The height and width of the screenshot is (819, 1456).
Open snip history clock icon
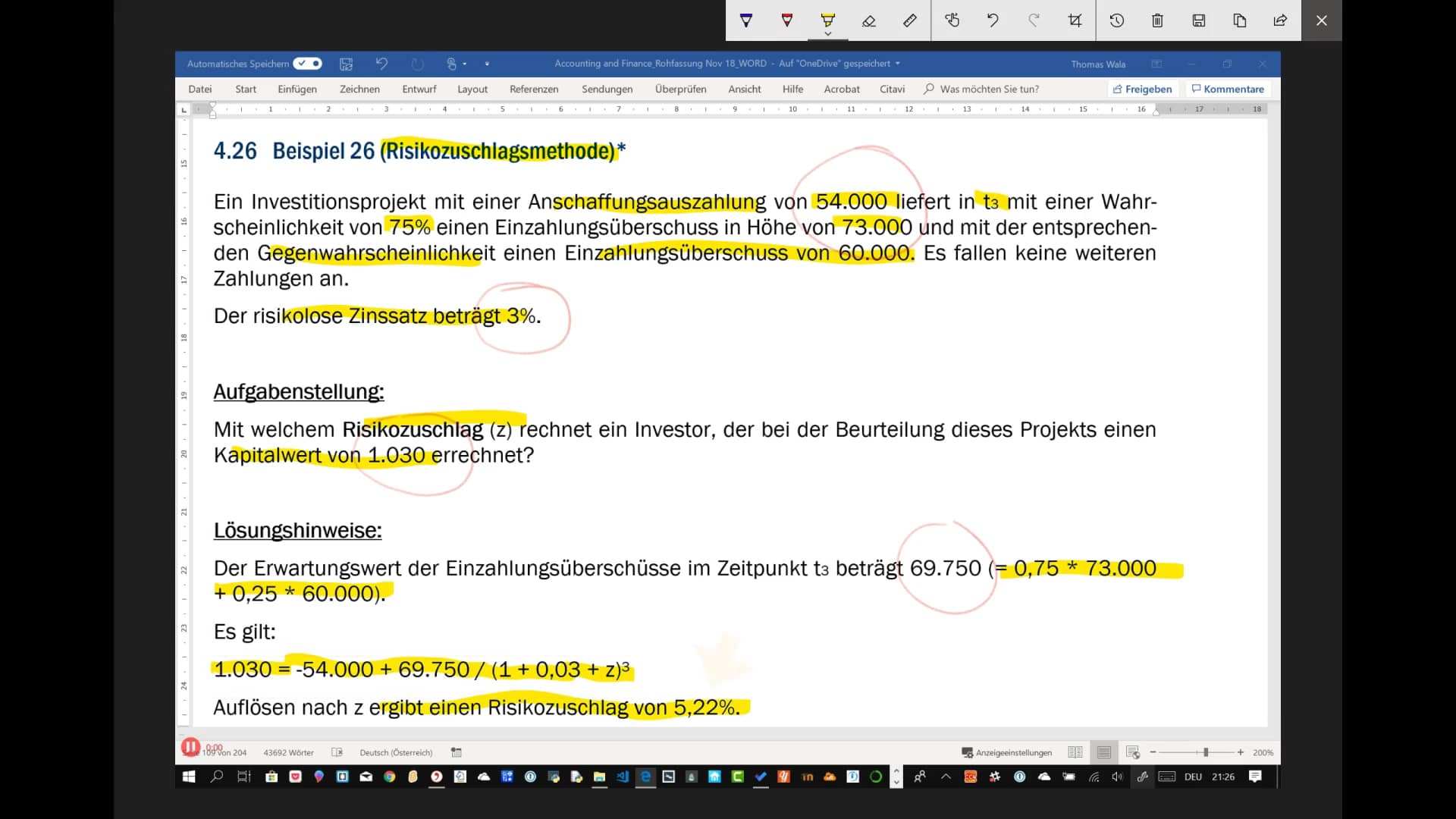(x=1117, y=20)
